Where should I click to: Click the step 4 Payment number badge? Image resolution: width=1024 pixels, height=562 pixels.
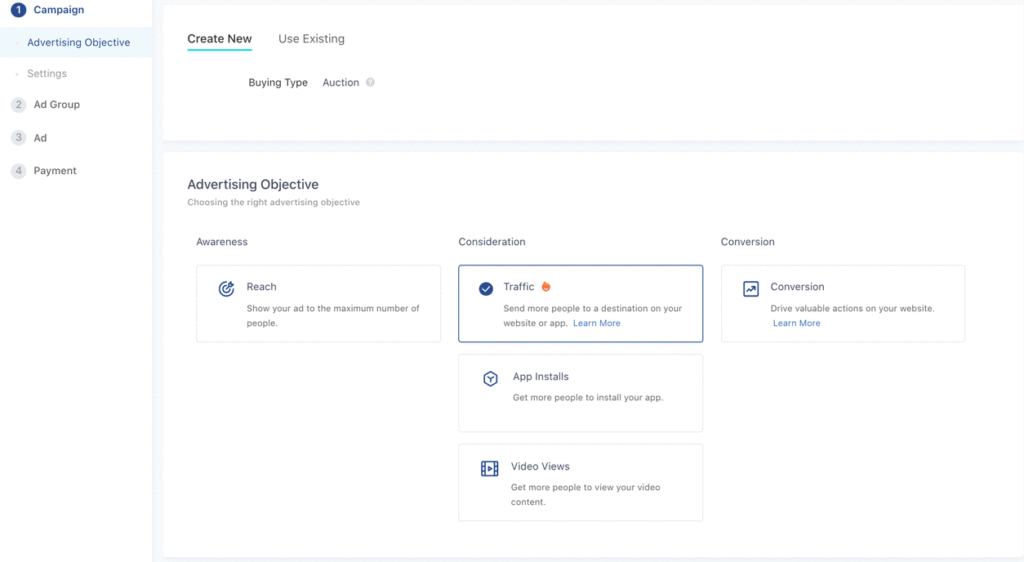pyautogui.click(x=18, y=171)
